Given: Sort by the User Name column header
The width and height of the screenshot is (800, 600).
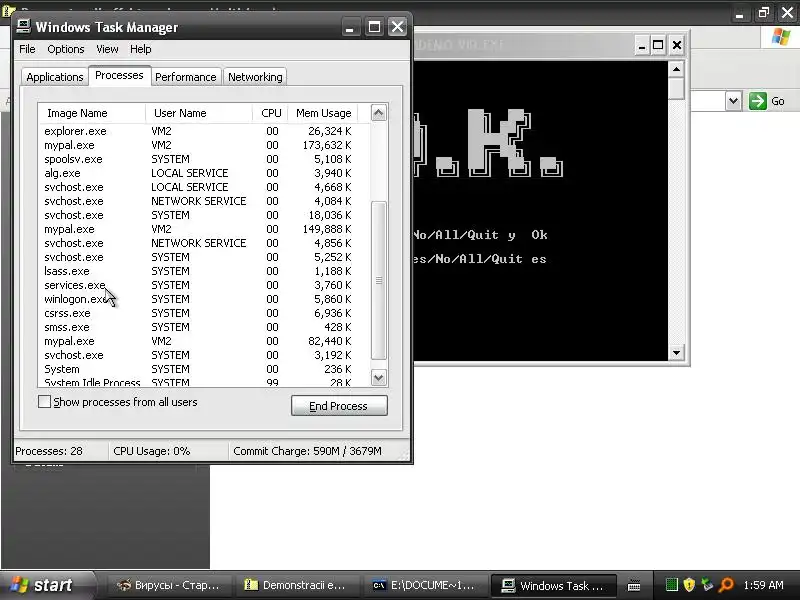Looking at the screenshot, I should pos(199,113).
